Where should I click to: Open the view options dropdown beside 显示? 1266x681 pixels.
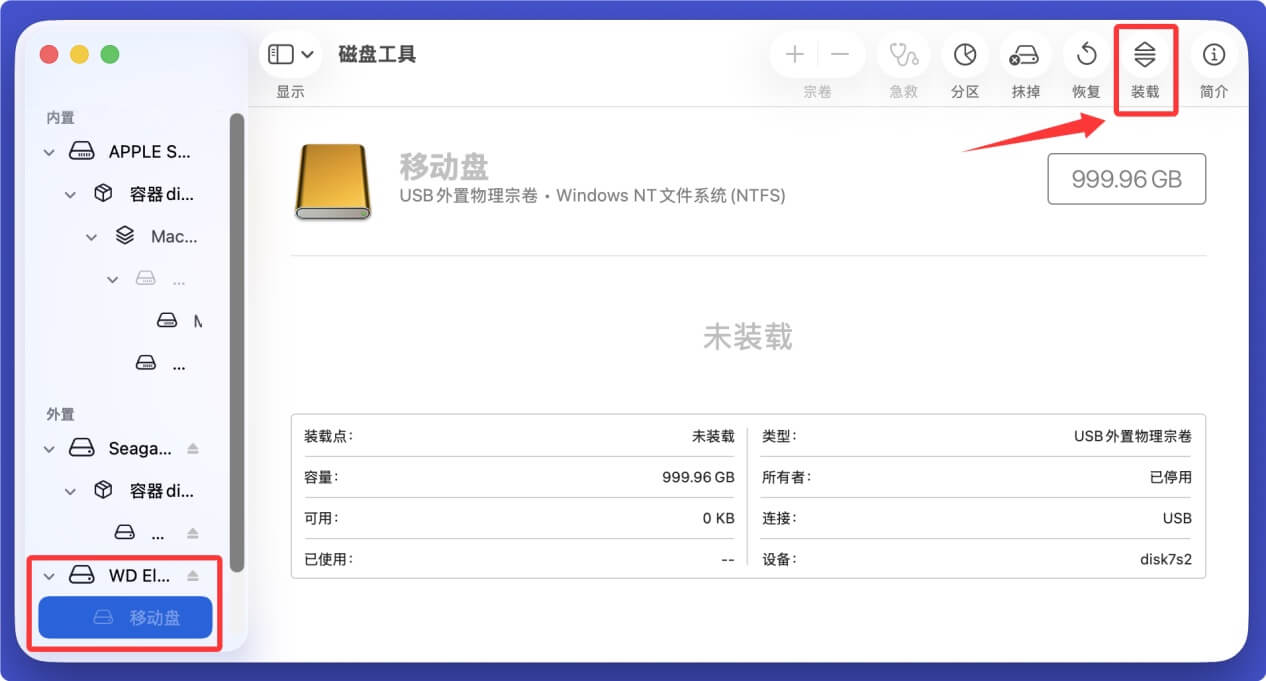pyautogui.click(x=306, y=54)
